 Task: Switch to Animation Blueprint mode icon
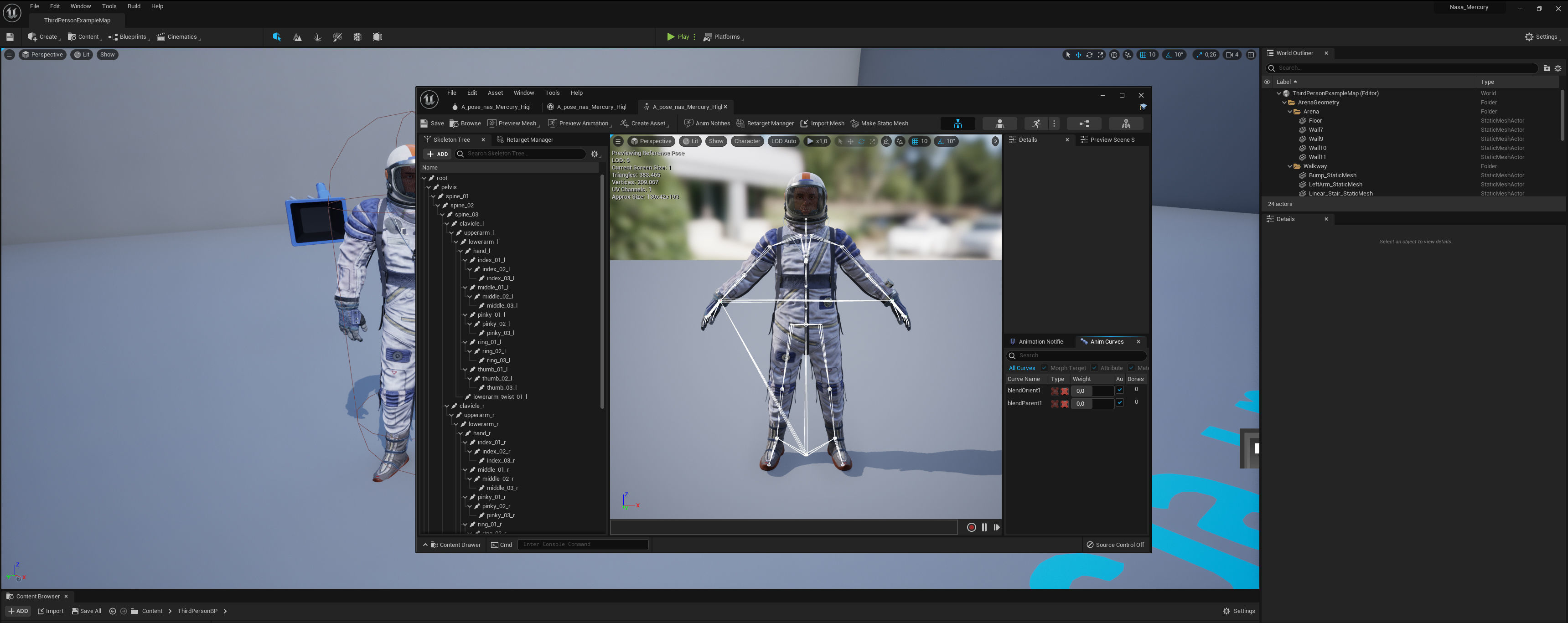tap(1084, 124)
